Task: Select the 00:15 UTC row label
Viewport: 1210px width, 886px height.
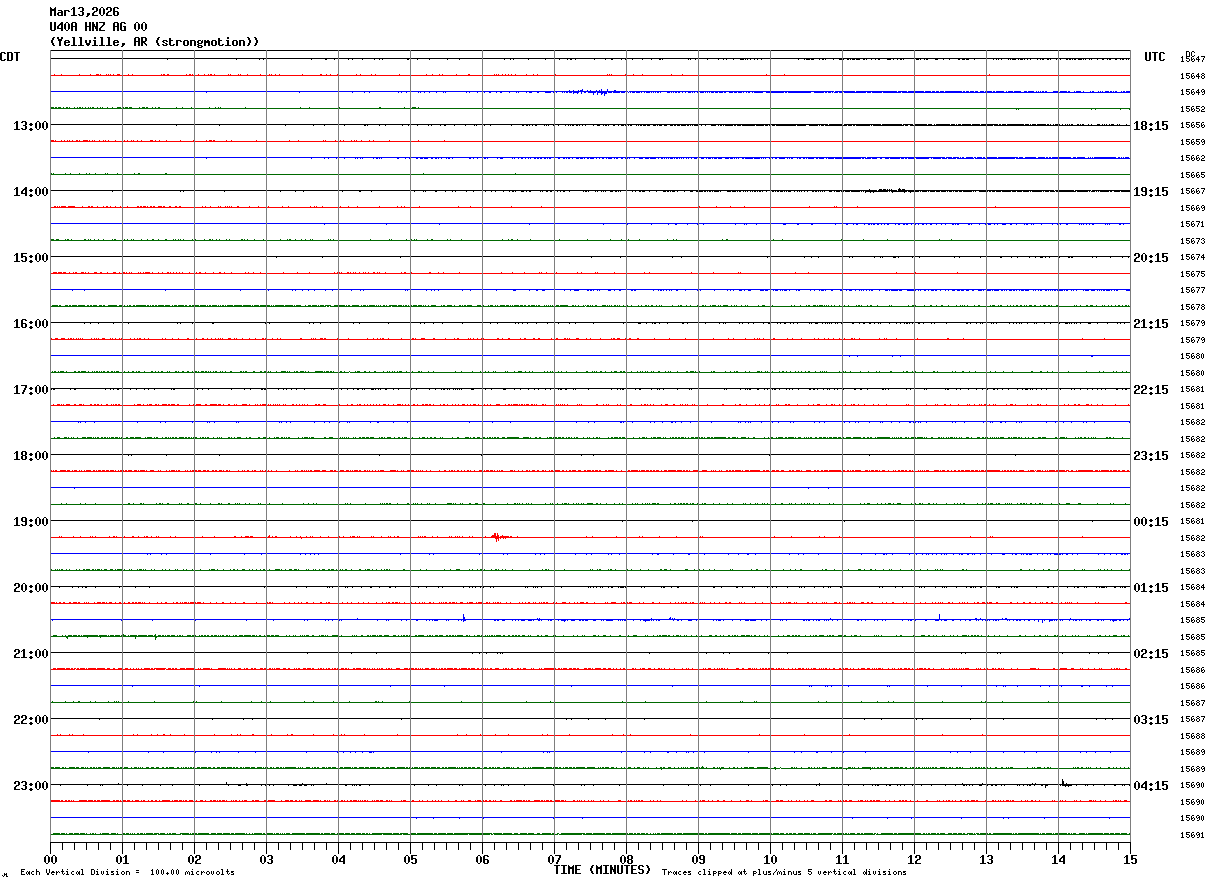Action: 1152,522
